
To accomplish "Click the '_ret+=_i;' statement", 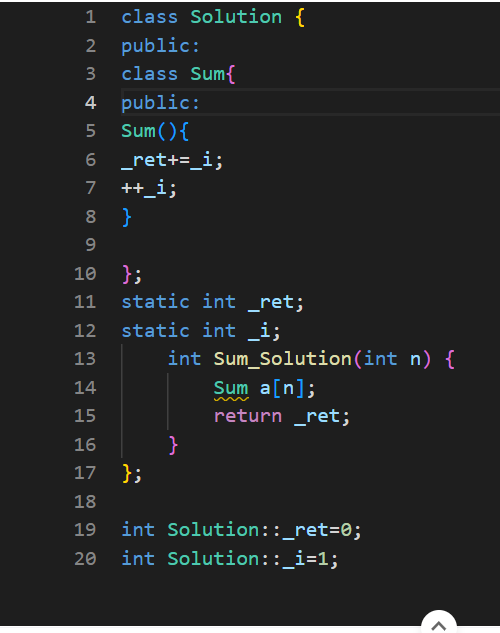I will pos(172,160).
